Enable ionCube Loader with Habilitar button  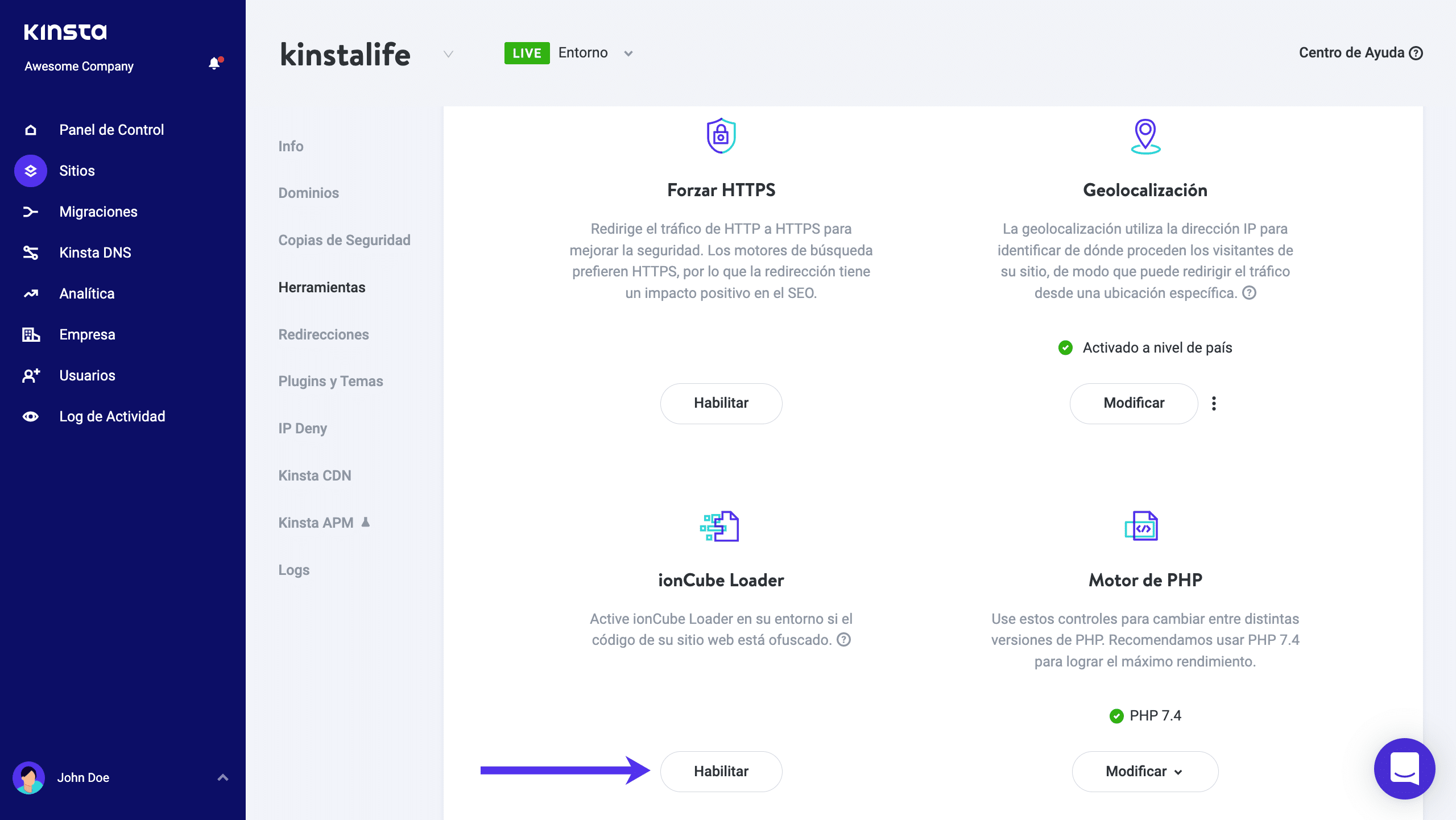[x=721, y=771]
